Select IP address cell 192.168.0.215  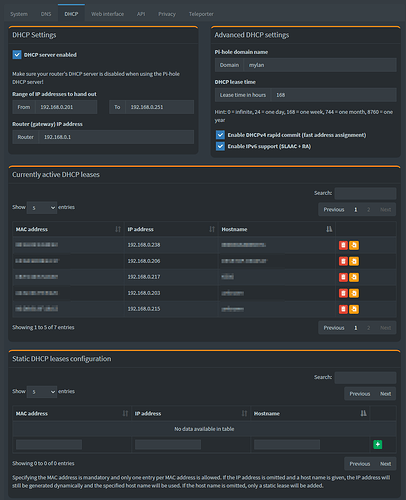(171, 309)
